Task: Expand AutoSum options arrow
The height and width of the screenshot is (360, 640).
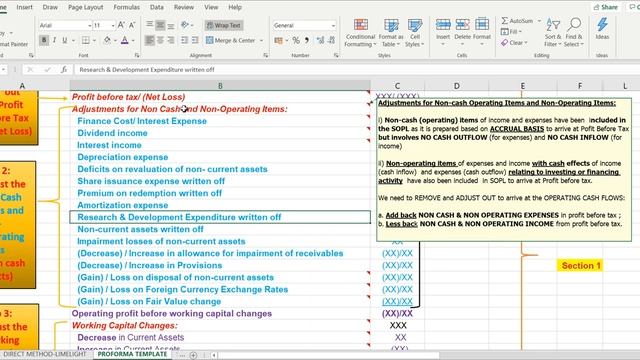Action: (x=539, y=20)
